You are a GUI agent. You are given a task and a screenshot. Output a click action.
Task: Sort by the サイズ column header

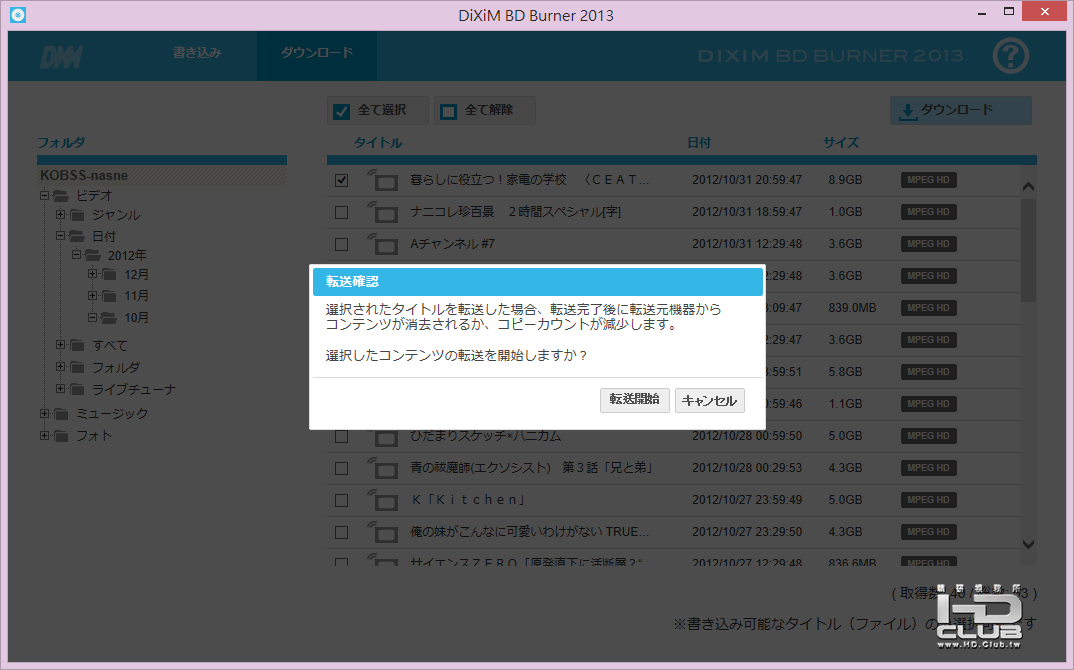840,142
